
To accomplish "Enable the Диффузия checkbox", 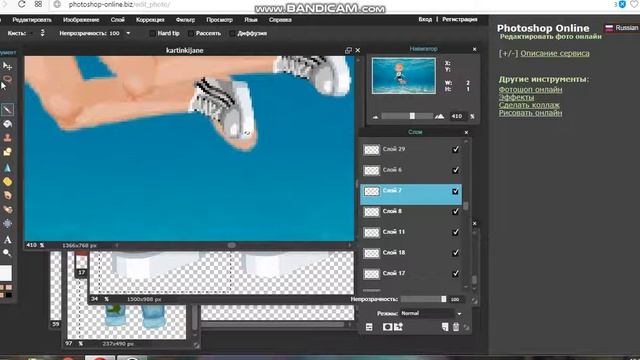I will coord(232,33).
